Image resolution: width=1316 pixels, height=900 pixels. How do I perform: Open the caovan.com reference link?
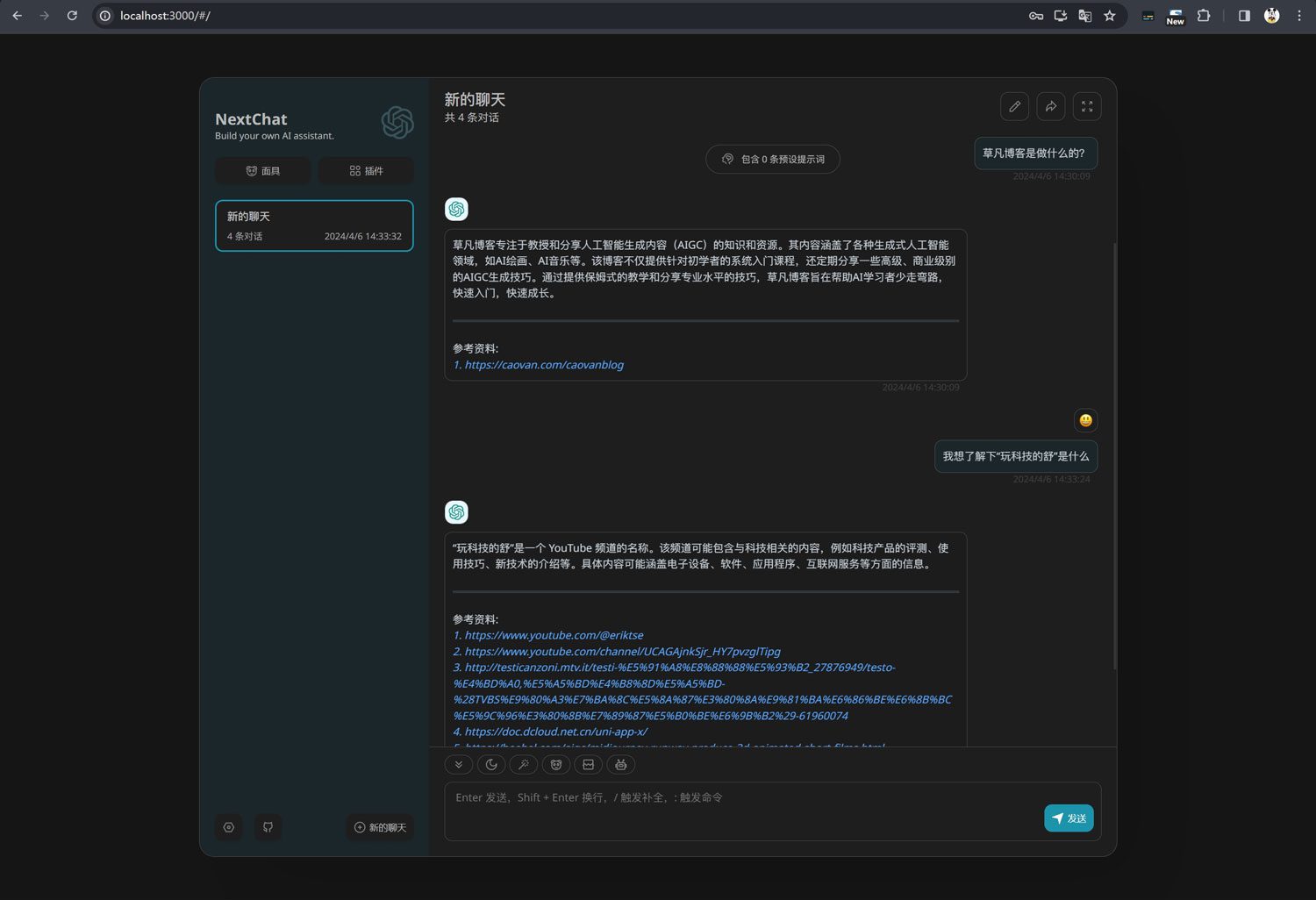543,364
